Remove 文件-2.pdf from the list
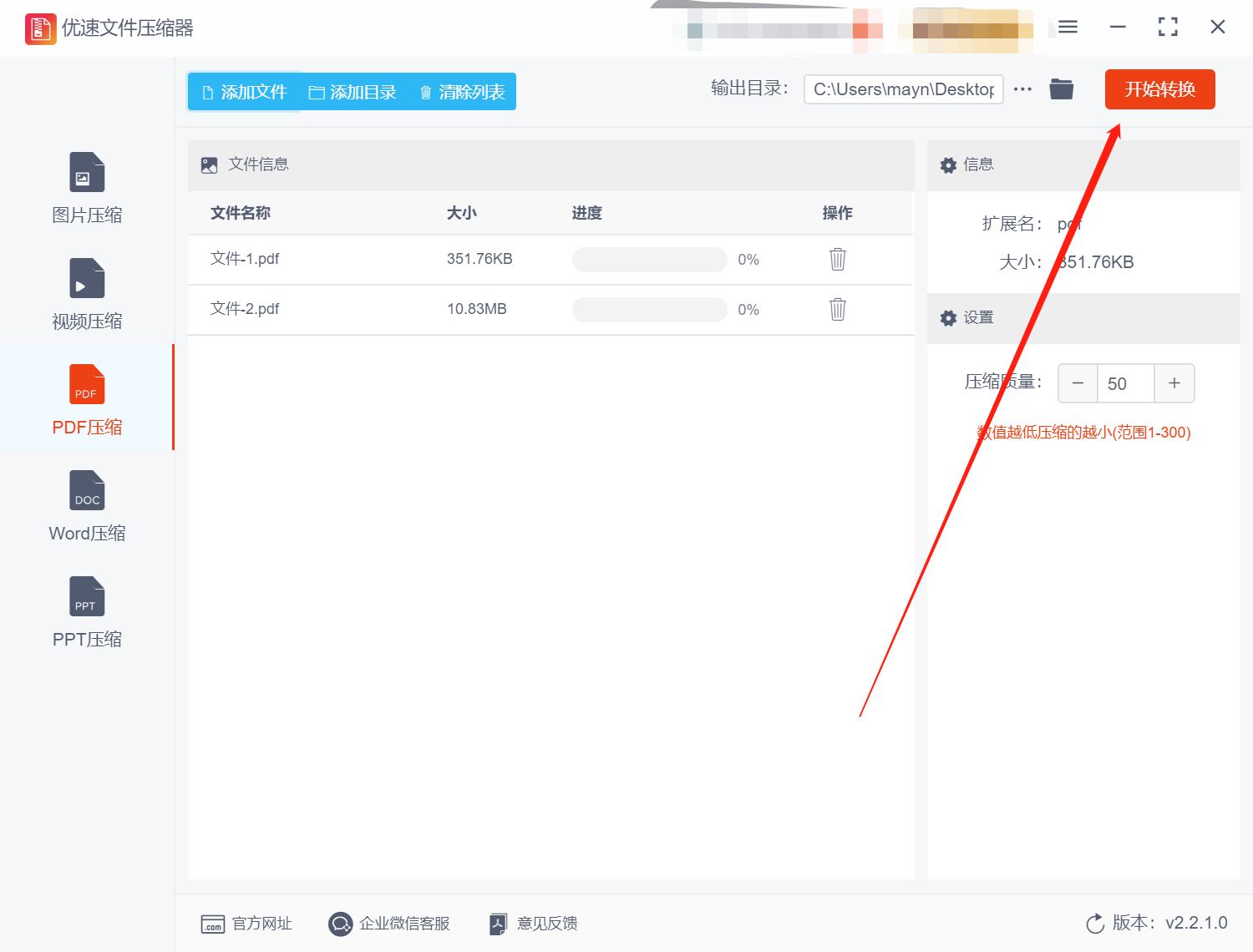The width and height of the screenshot is (1253, 952). pyautogui.click(x=836, y=309)
